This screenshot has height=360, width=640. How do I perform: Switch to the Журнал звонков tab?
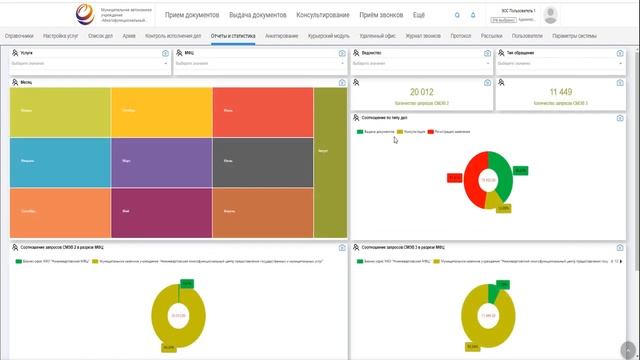point(423,36)
